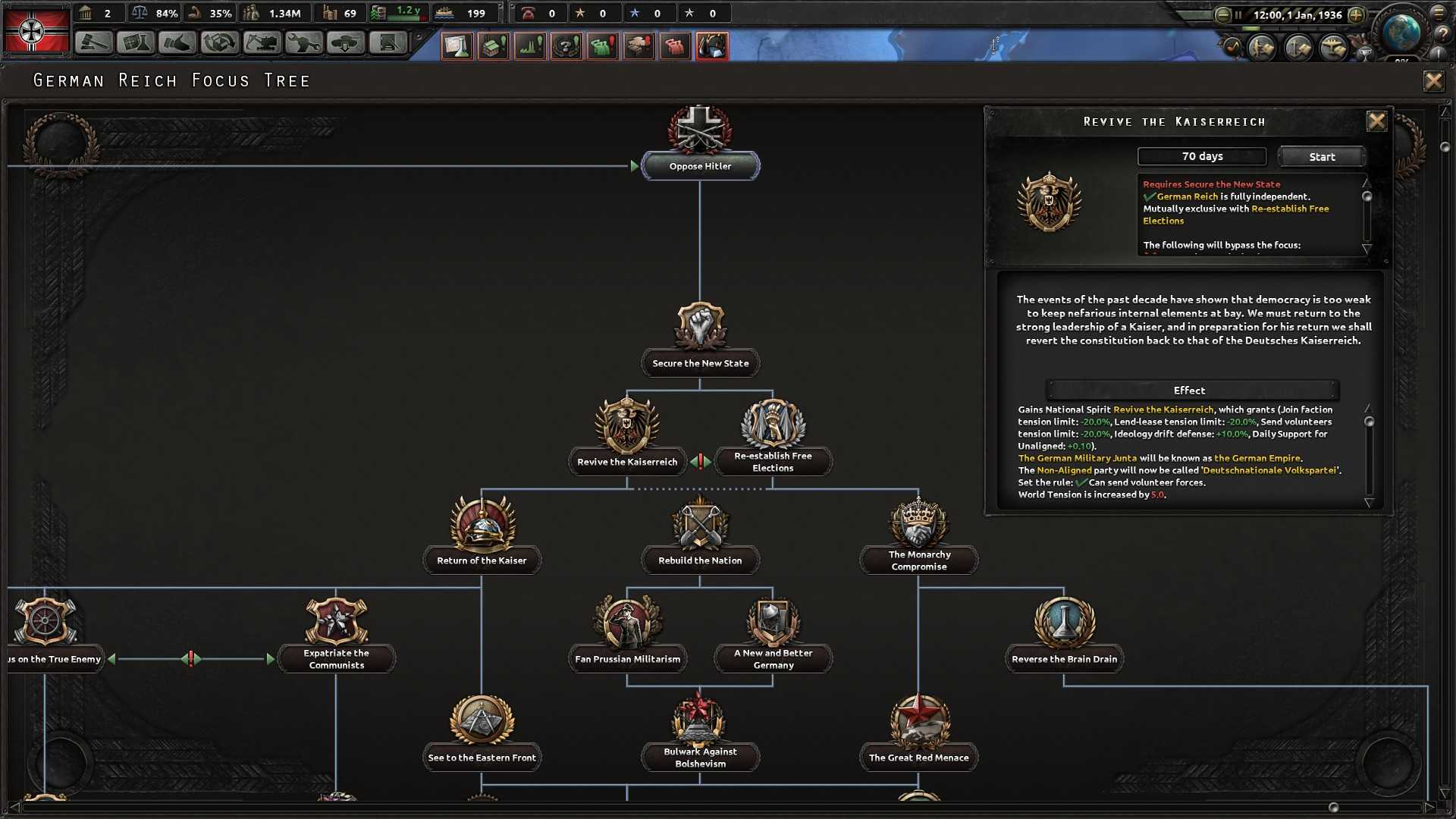The image size is (1456, 819).
Task: Select the Return of the Kaiser focus
Action: pyautogui.click(x=482, y=560)
